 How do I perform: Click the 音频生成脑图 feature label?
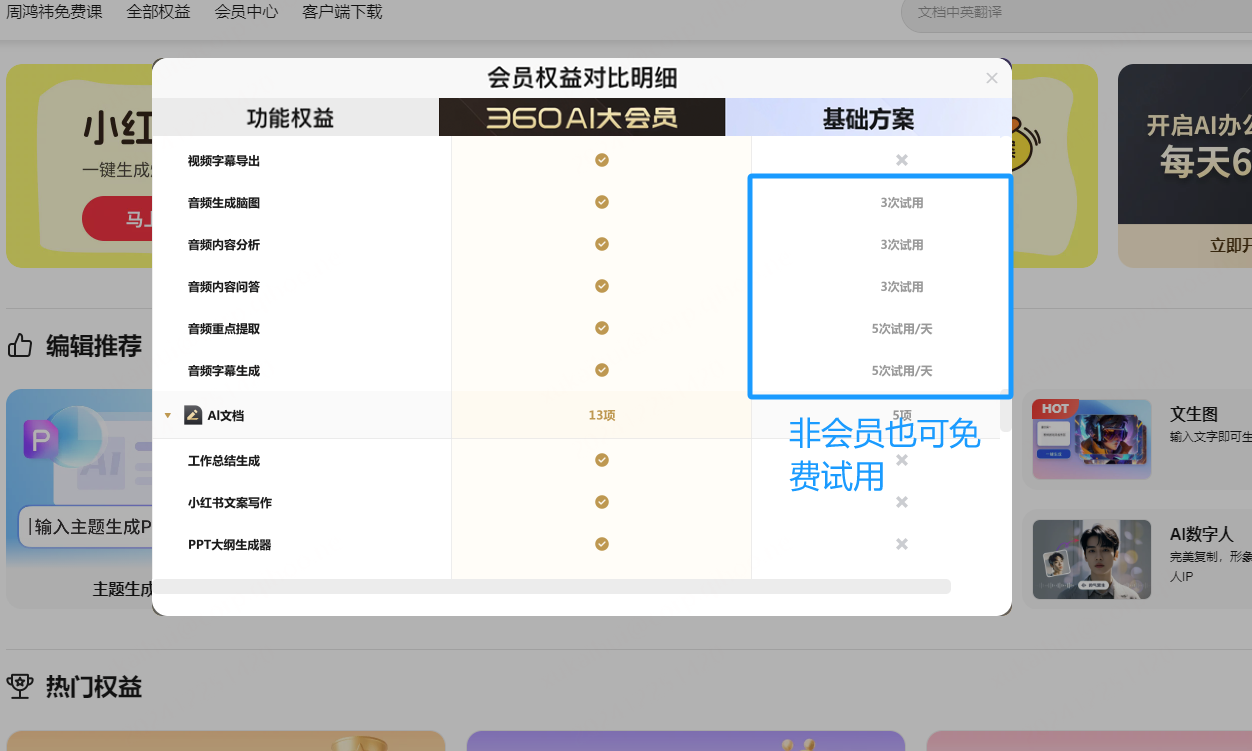click(x=224, y=203)
